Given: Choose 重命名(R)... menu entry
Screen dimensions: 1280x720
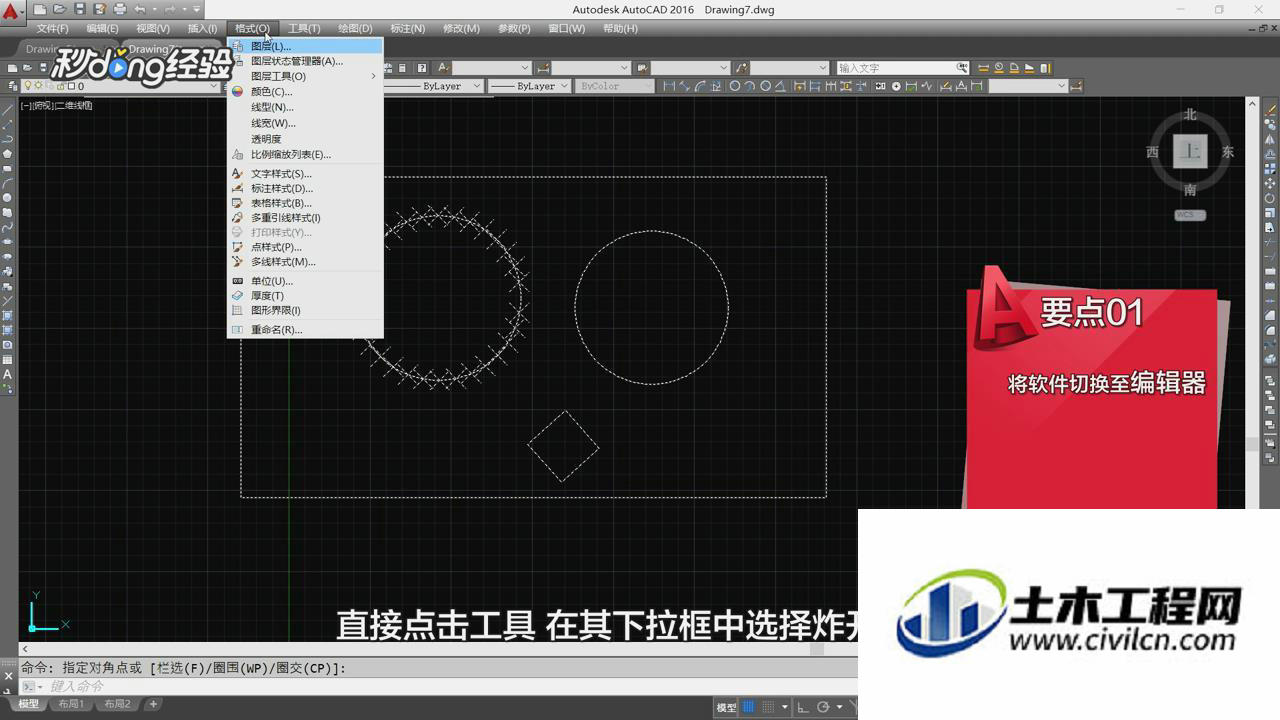Looking at the screenshot, I should pos(305,329).
